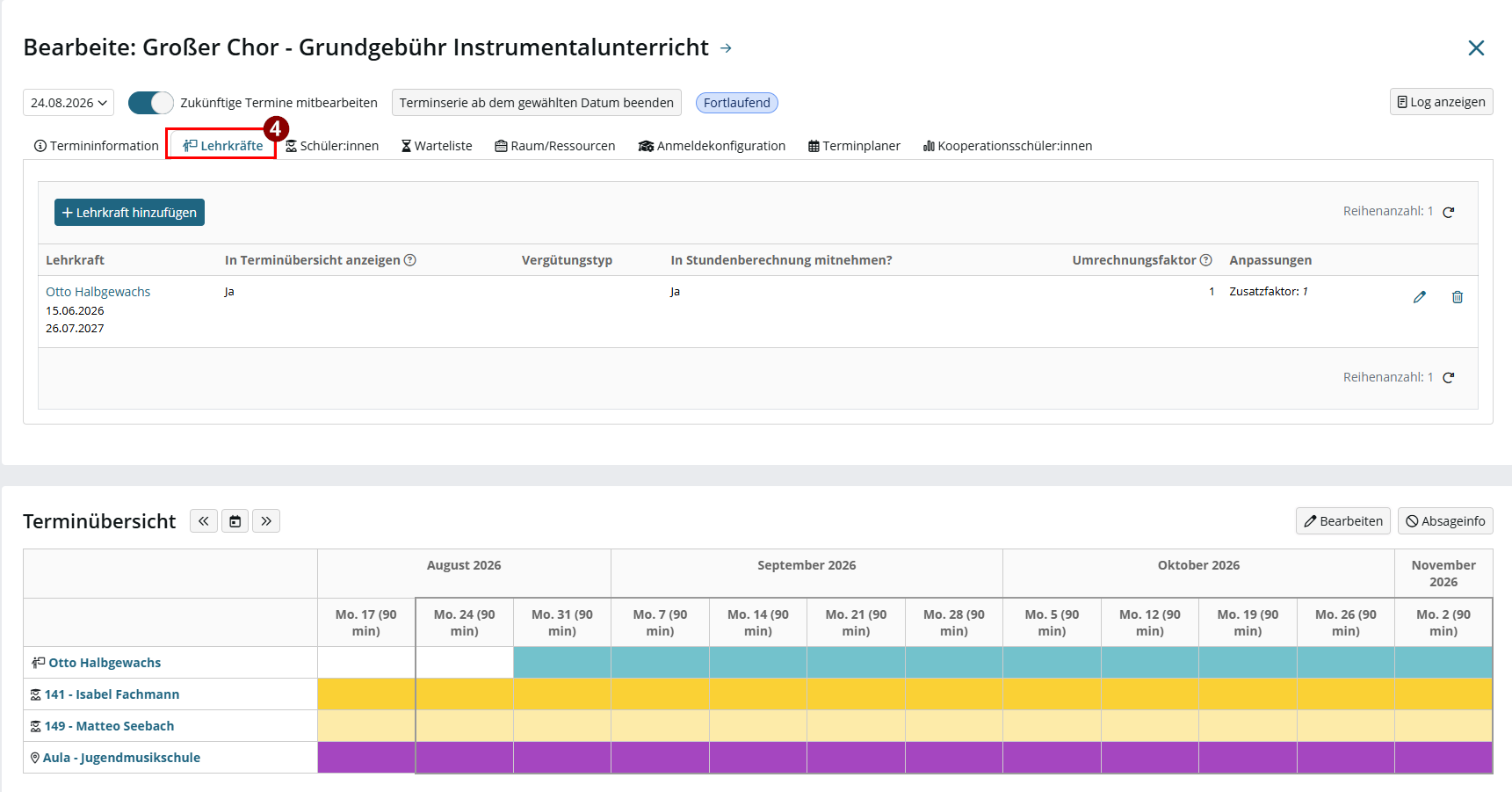Delete Otto Halbgewachs row with trash icon
1512x792 pixels.
point(1458,297)
